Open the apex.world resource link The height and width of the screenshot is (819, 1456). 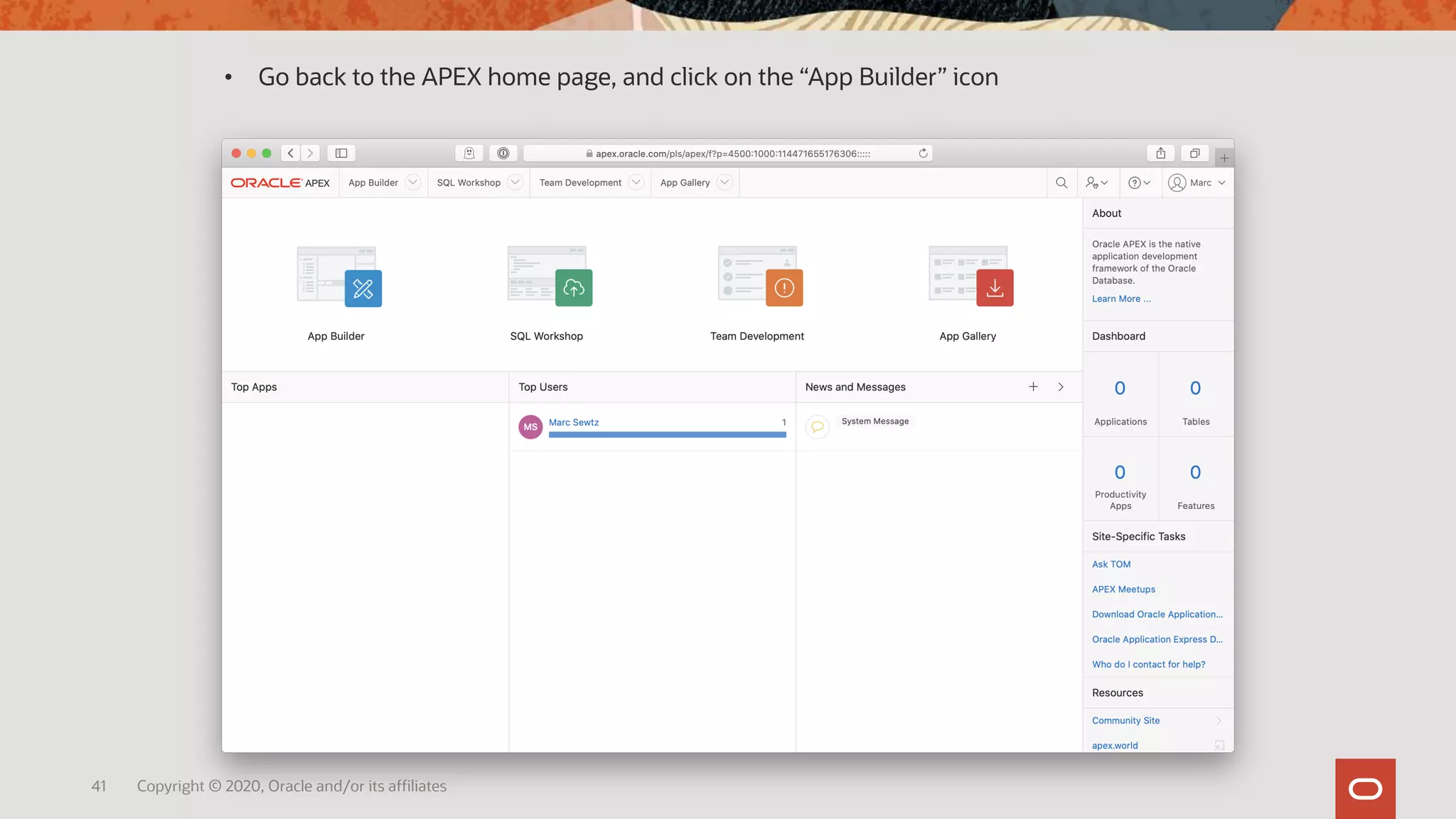coord(1115,745)
